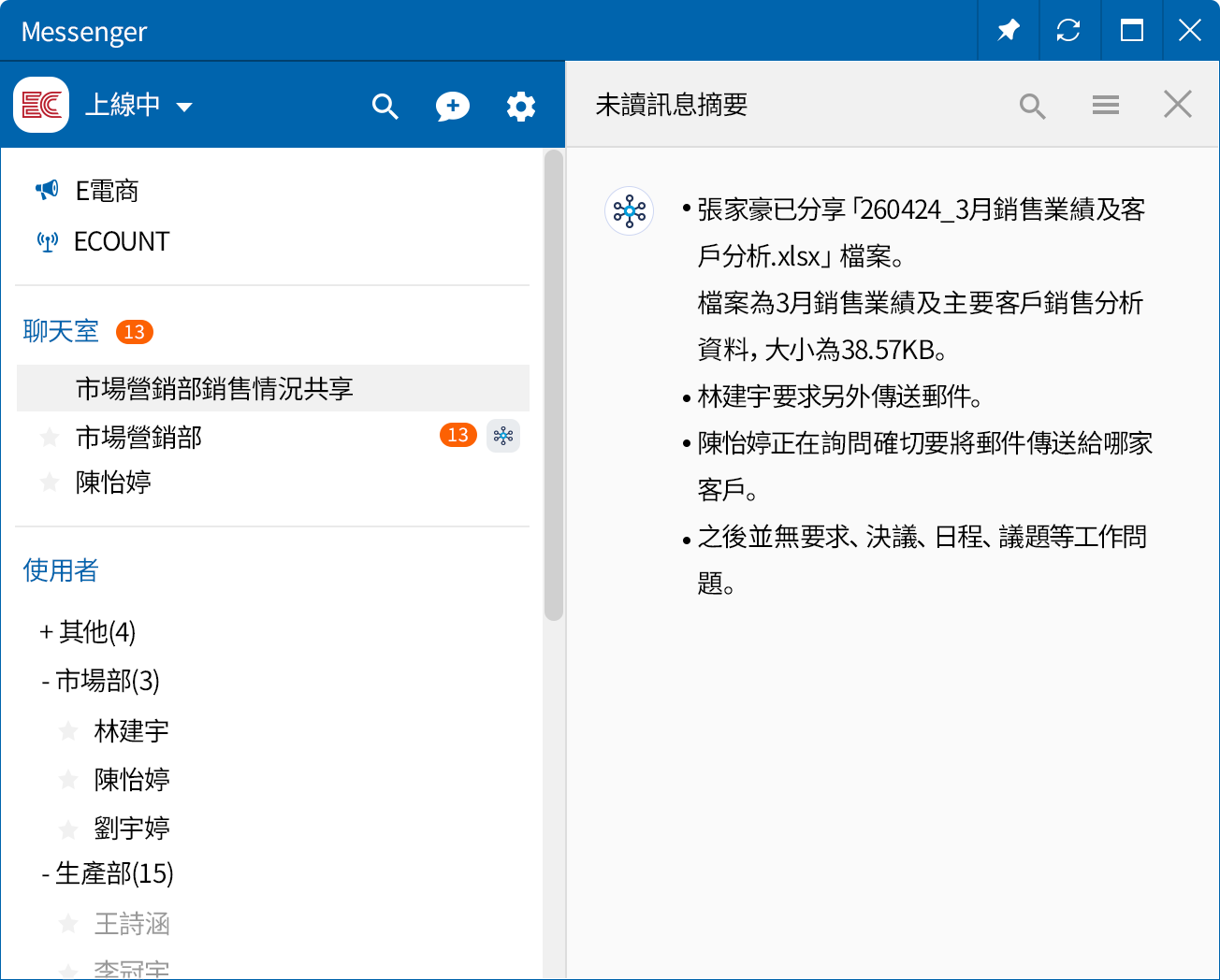Click the 未讀訊息摘要 title
The height and width of the screenshot is (980, 1220).
(x=672, y=105)
